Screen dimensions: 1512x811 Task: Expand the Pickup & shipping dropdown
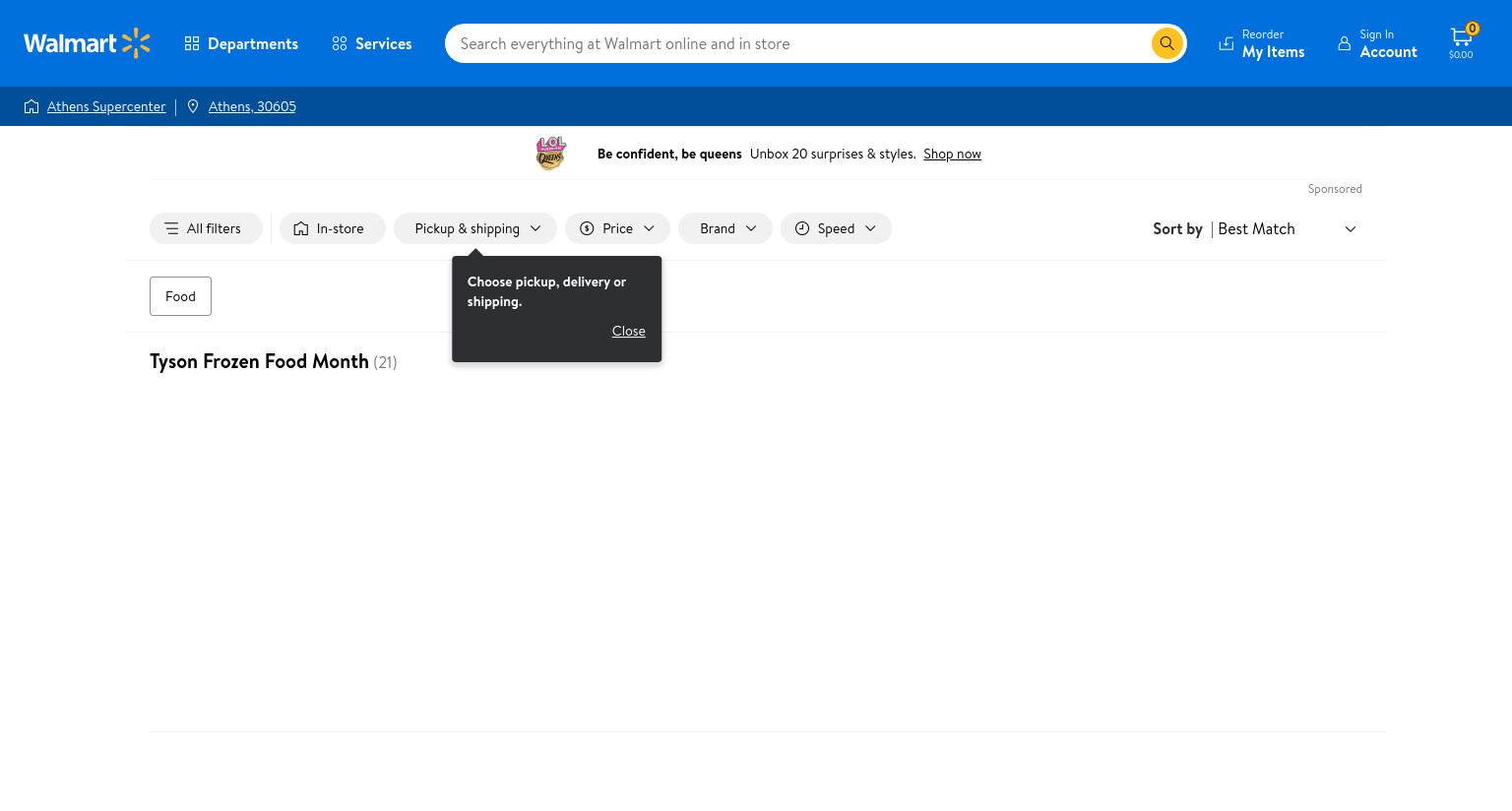475,228
